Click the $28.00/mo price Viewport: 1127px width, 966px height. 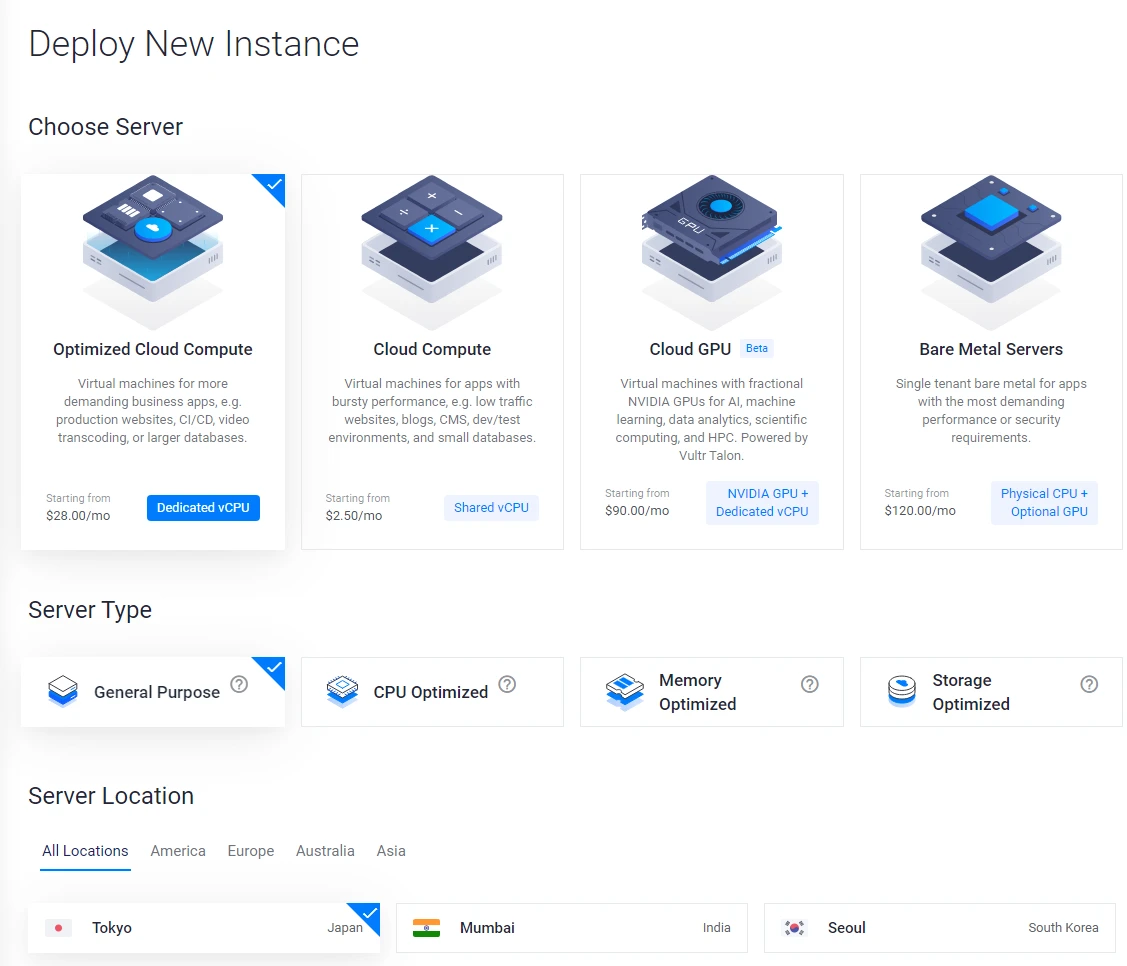(78, 516)
